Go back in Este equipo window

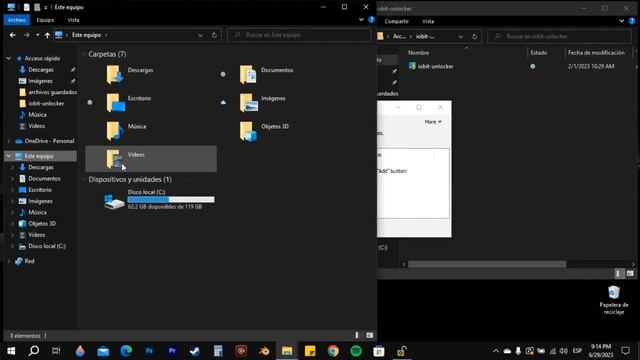(x=13, y=35)
